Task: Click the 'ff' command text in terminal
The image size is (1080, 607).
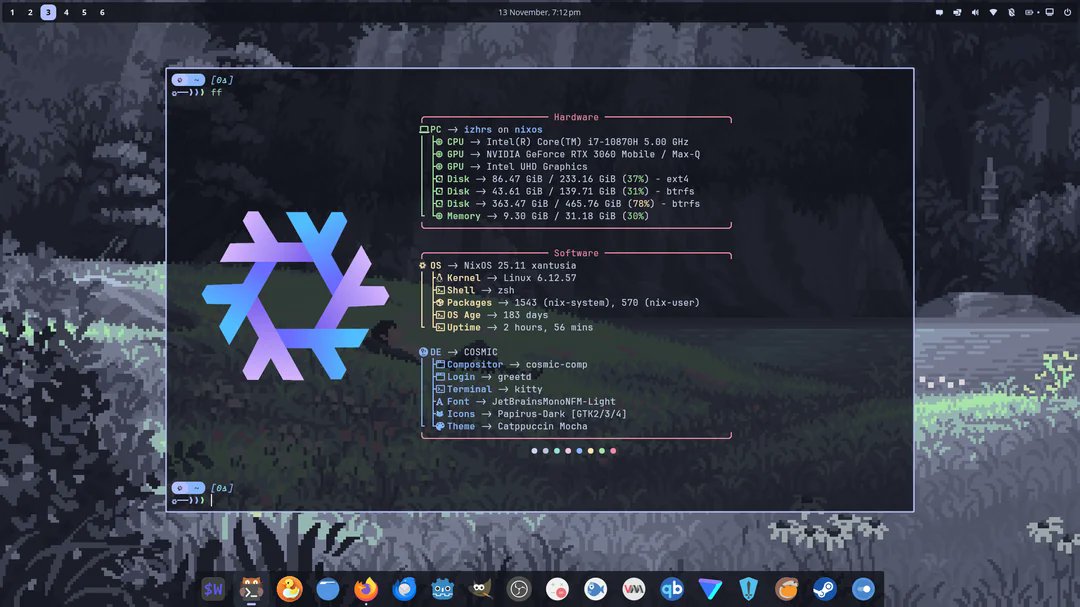Action: 216,92
